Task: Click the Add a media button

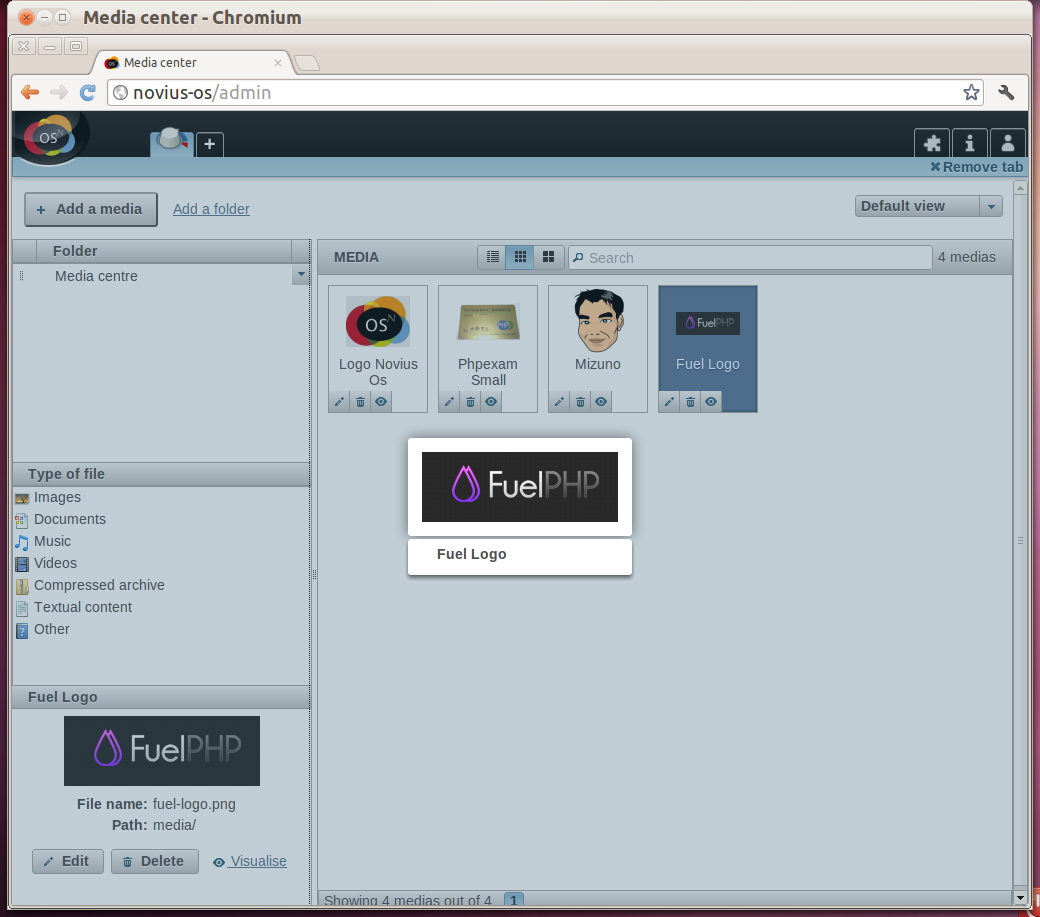Action: (91, 210)
